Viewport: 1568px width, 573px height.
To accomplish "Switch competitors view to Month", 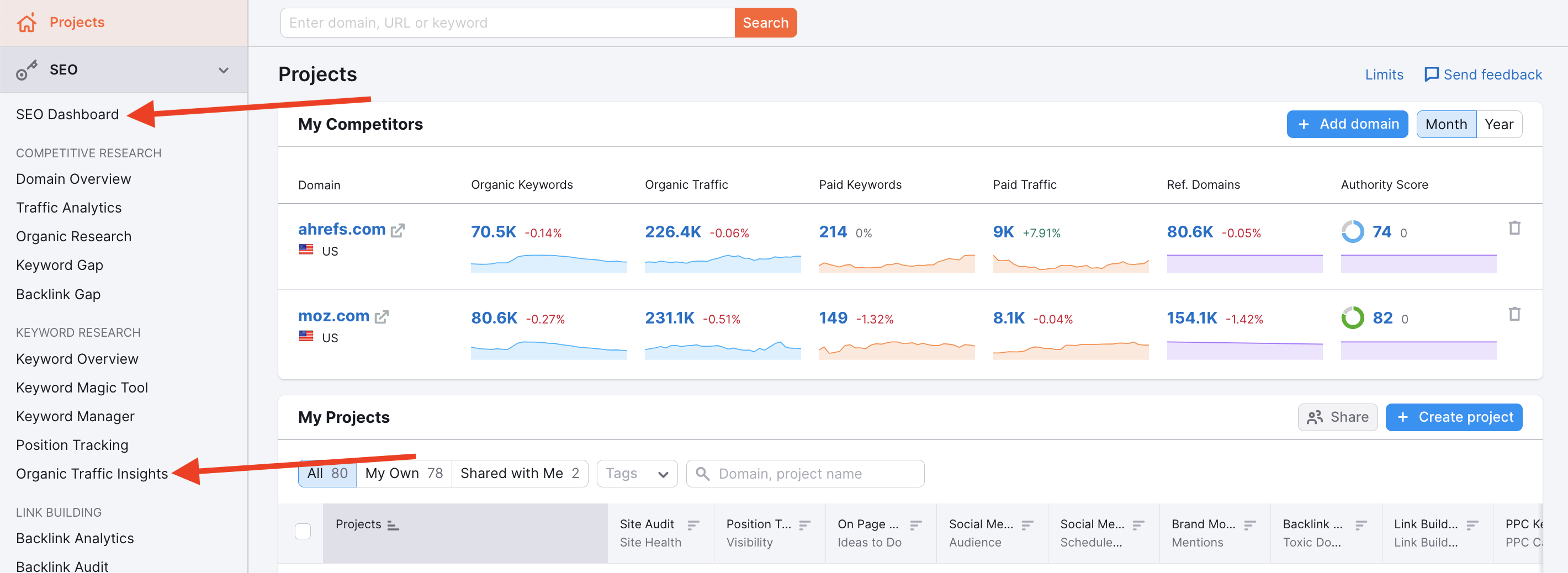I will pos(1447,125).
